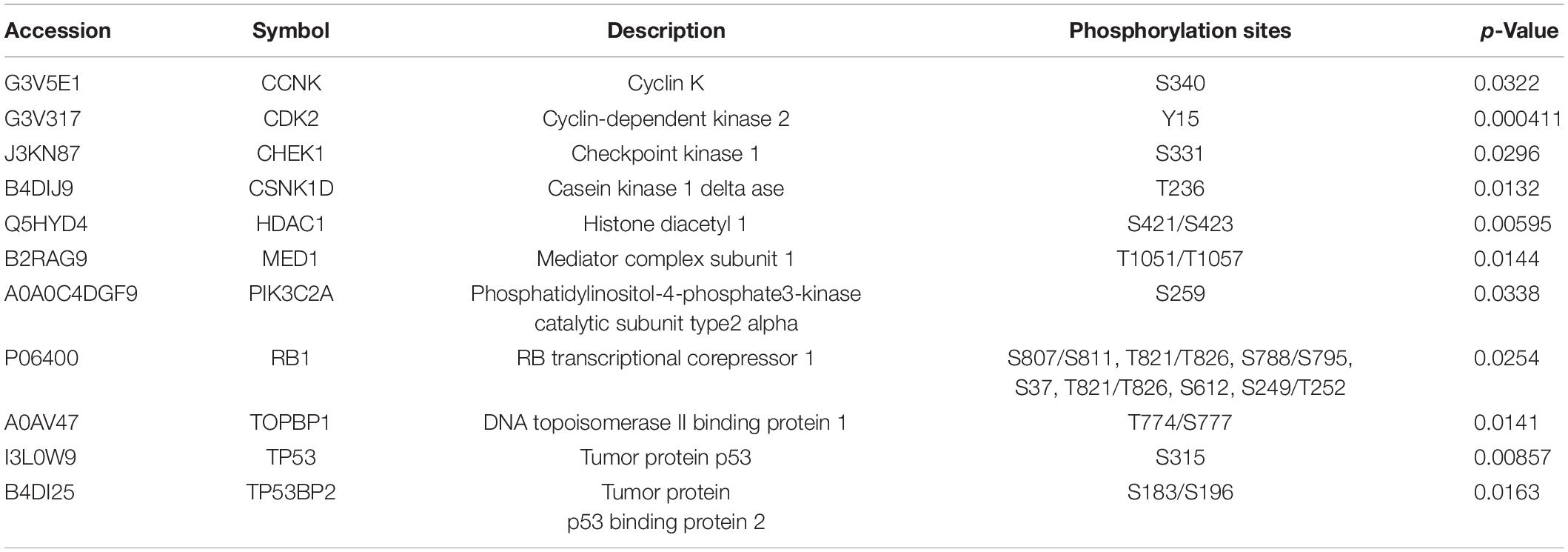This screenshot has width=1568, height=552.
Task: Click accession P06400
Action: click(x=41, y=359)
